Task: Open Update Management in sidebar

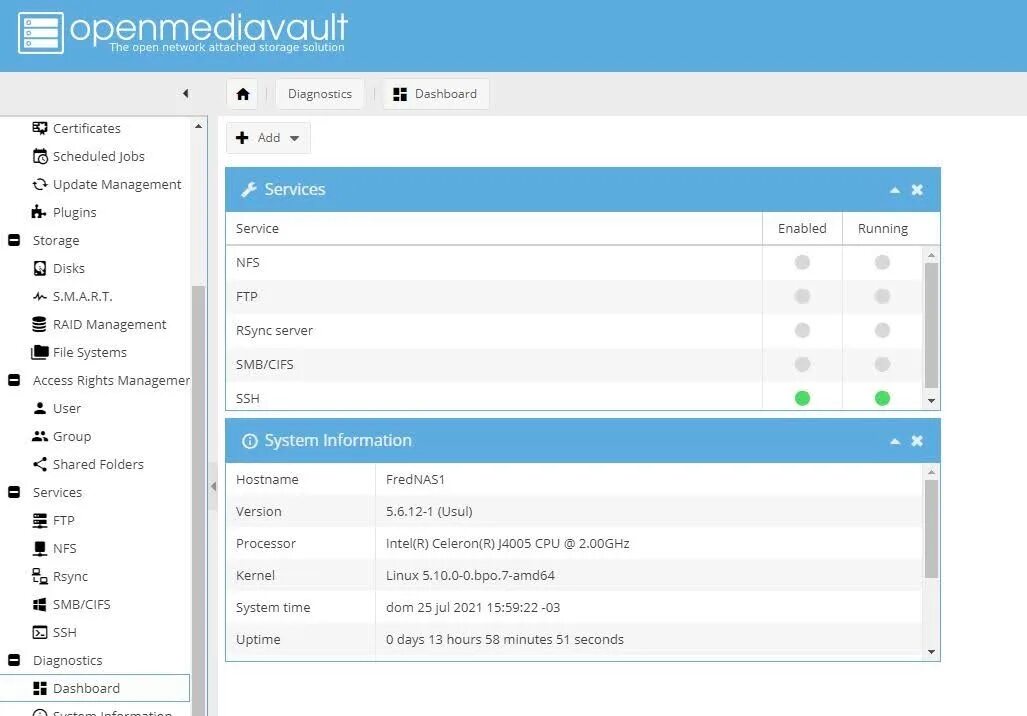Action: (117, 184)
